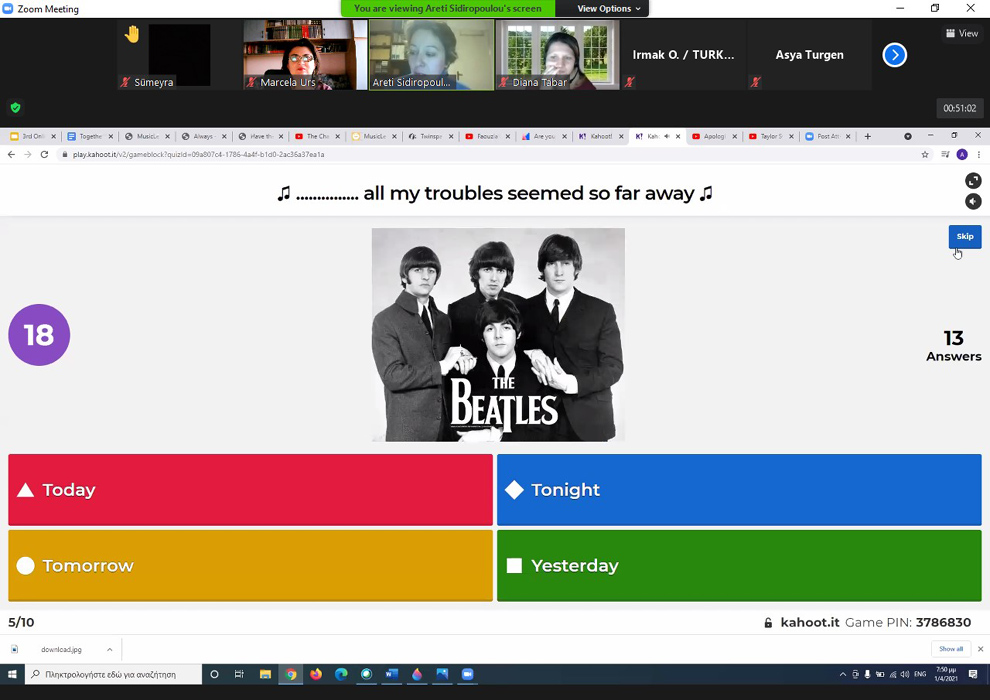Open Chrome media controls icon
990x700 pixels.
945,155
